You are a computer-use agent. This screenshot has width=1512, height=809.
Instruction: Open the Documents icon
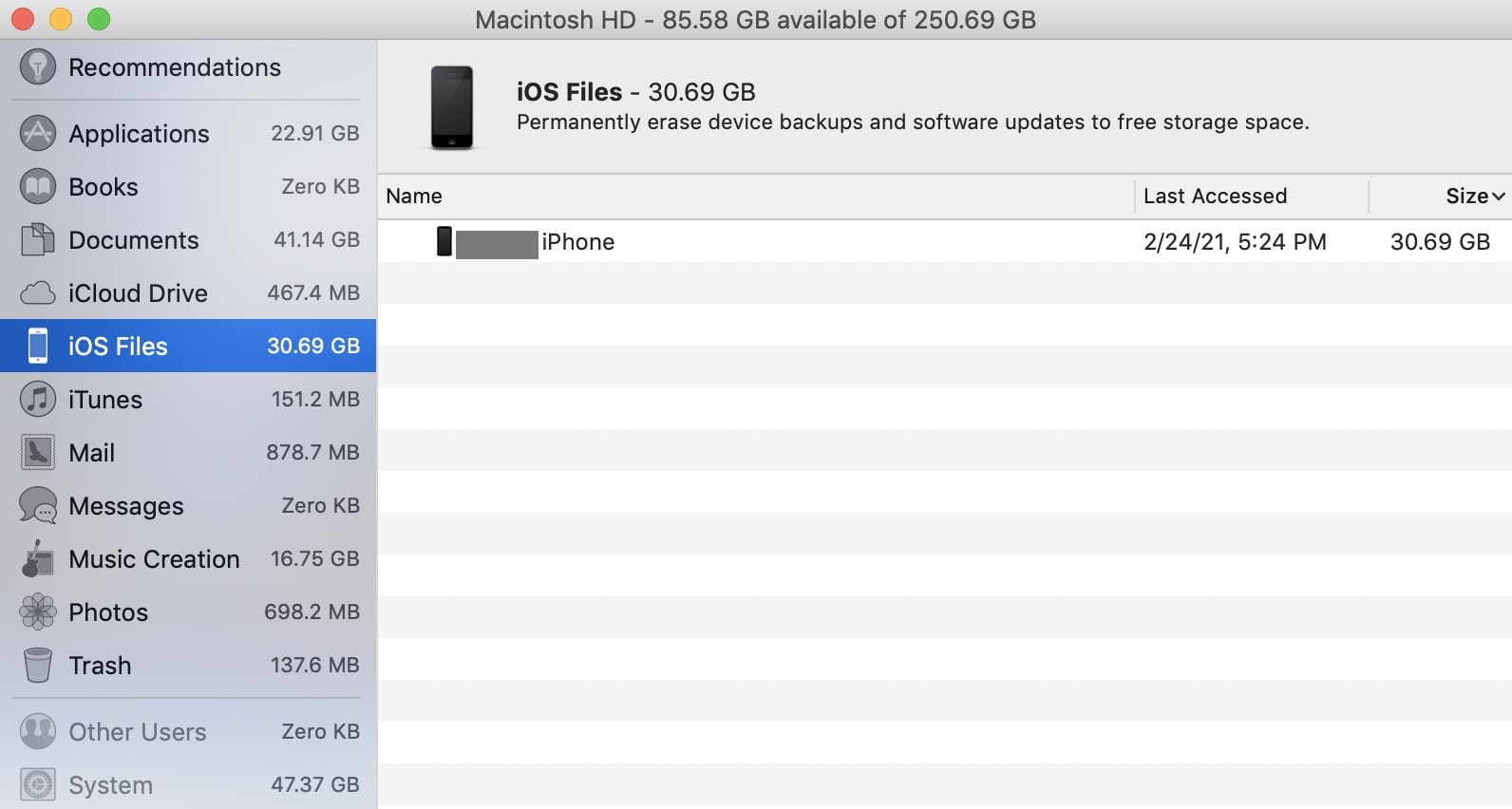coord(38,239)
